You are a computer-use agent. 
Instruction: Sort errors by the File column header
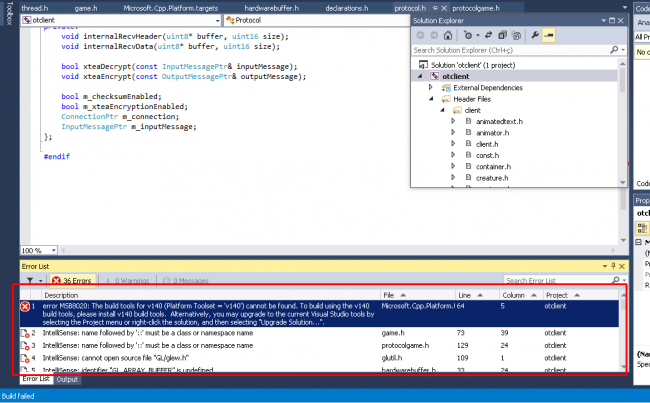pos(418,295)
